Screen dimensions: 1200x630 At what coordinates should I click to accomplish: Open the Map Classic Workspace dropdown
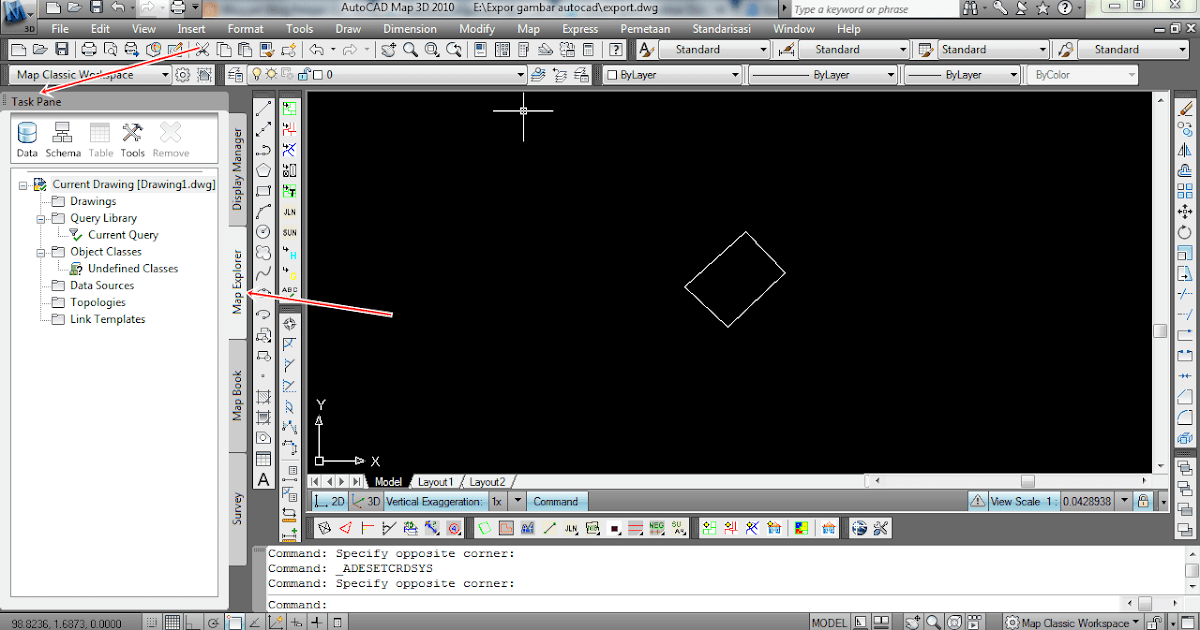tap(90, 75)
